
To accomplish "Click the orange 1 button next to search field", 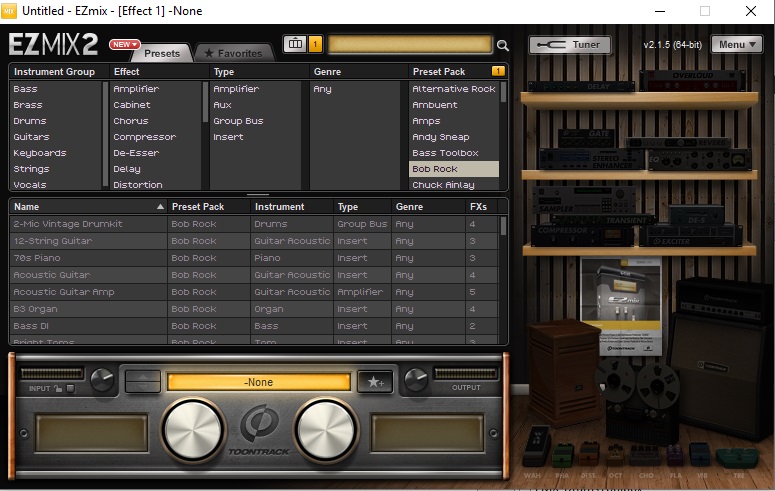I will (315, 44).
